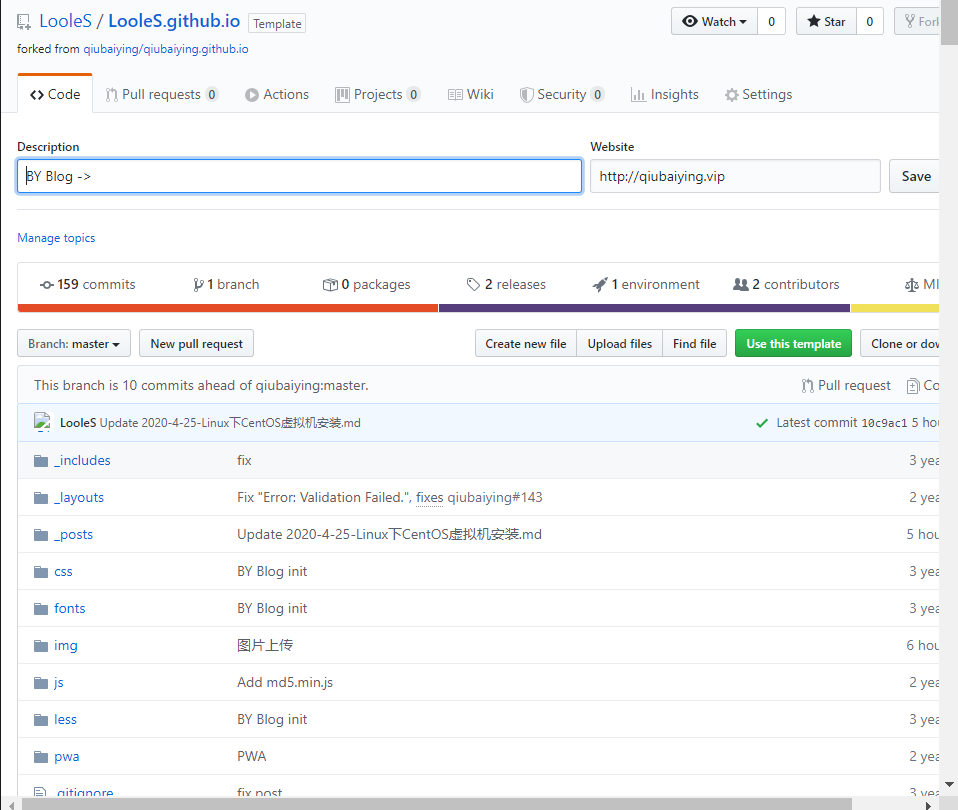
Task: Click the eye icon in Watch button
Action: 690,21
